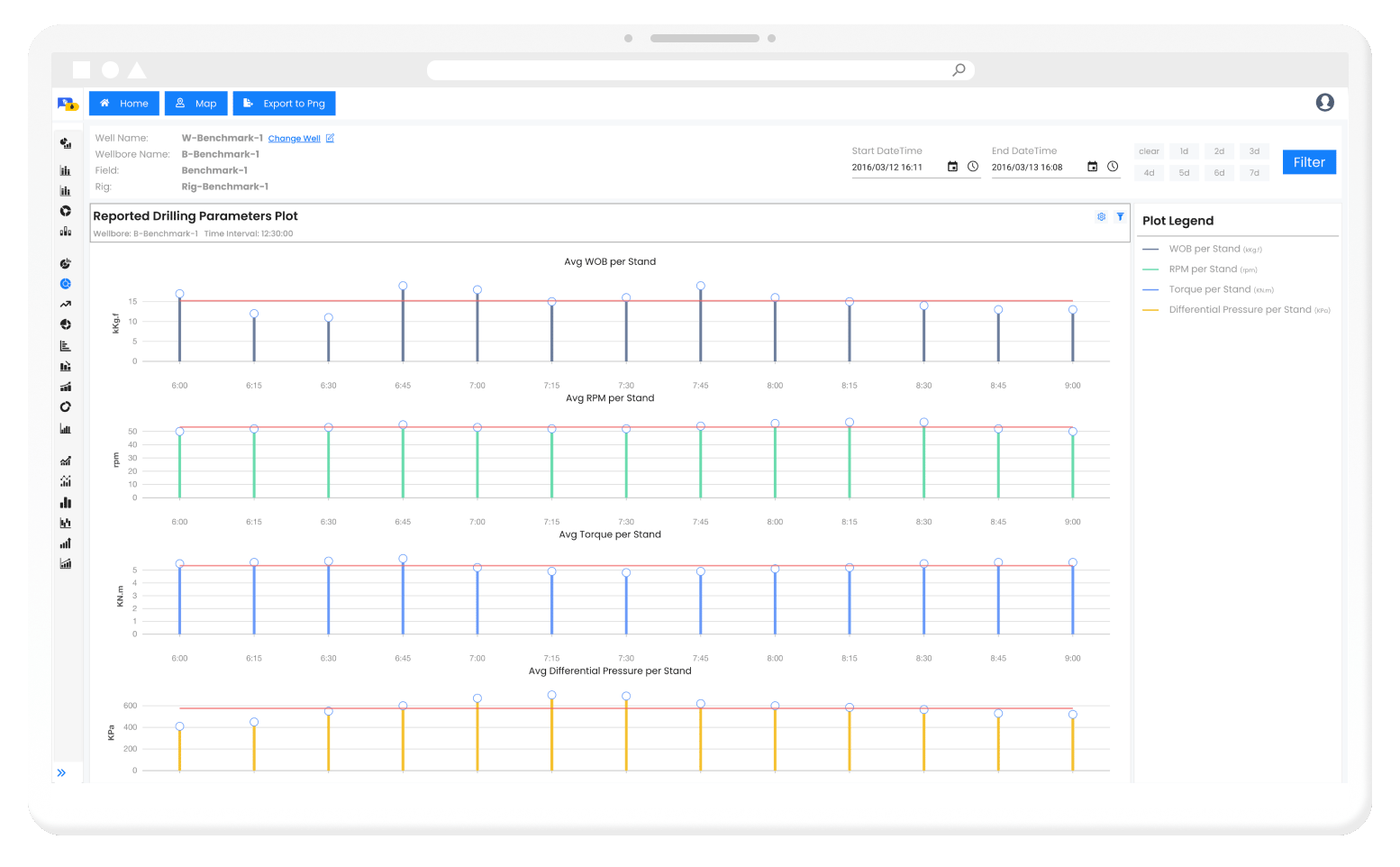The height and width of the screenshot is (867, 1400).
Task: Open the bars with declining line sidebar icon
Action: click(x=65, y=366)
